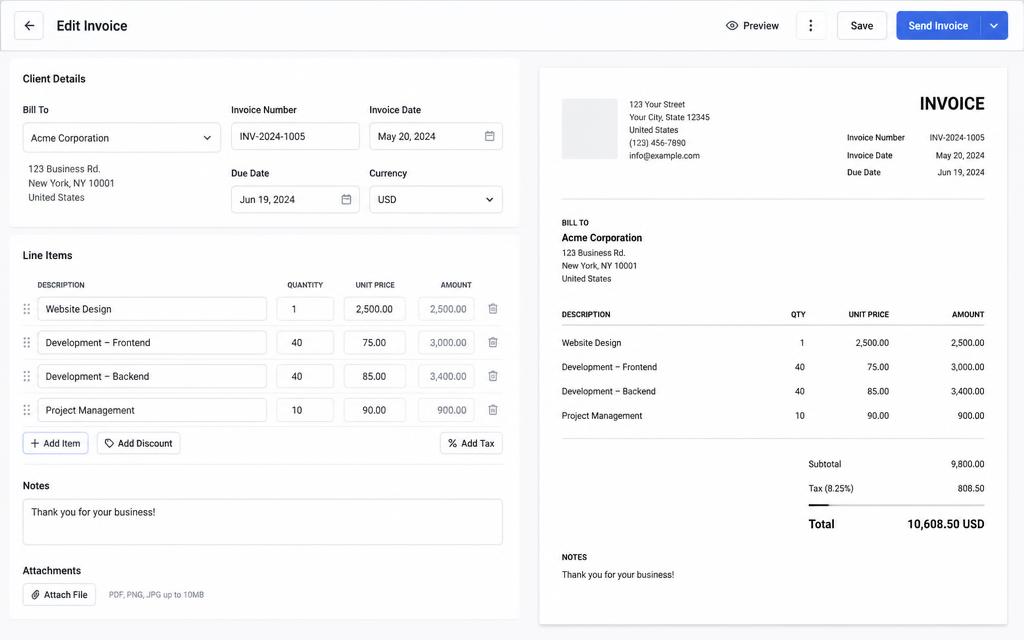
Task: Click the Add Item button
Action: click(56, 443)
